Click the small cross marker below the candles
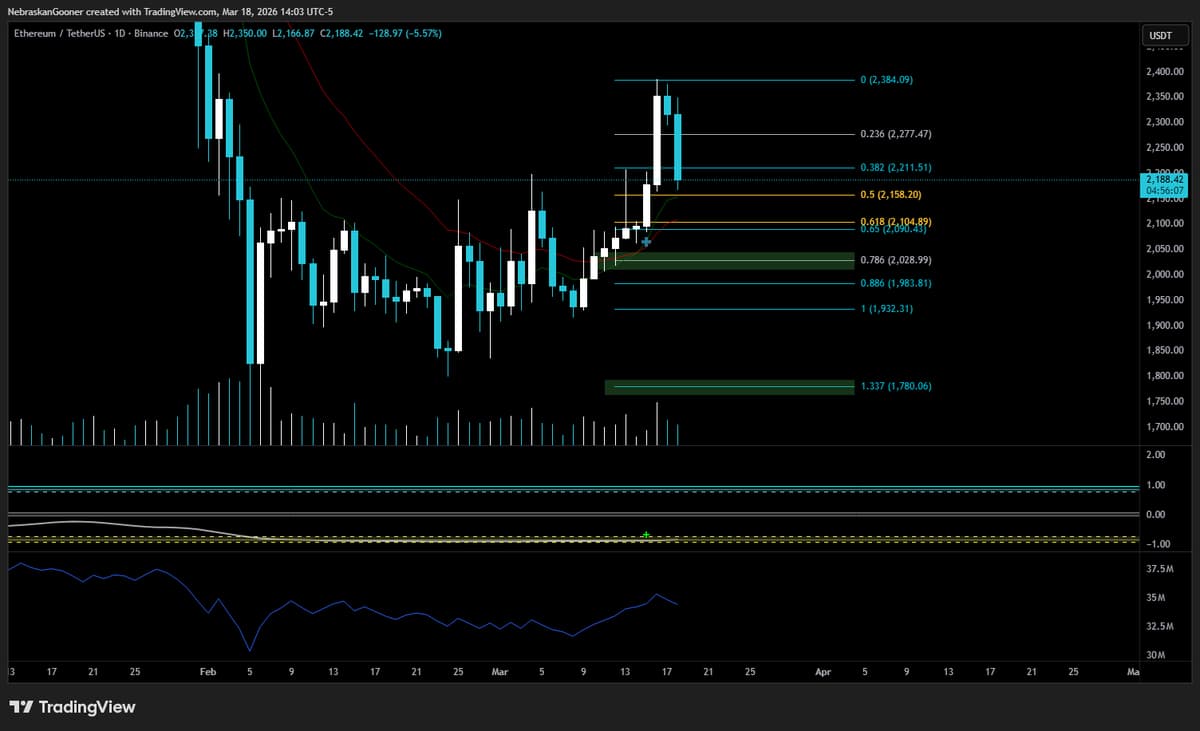 click(x=648, y=242)
